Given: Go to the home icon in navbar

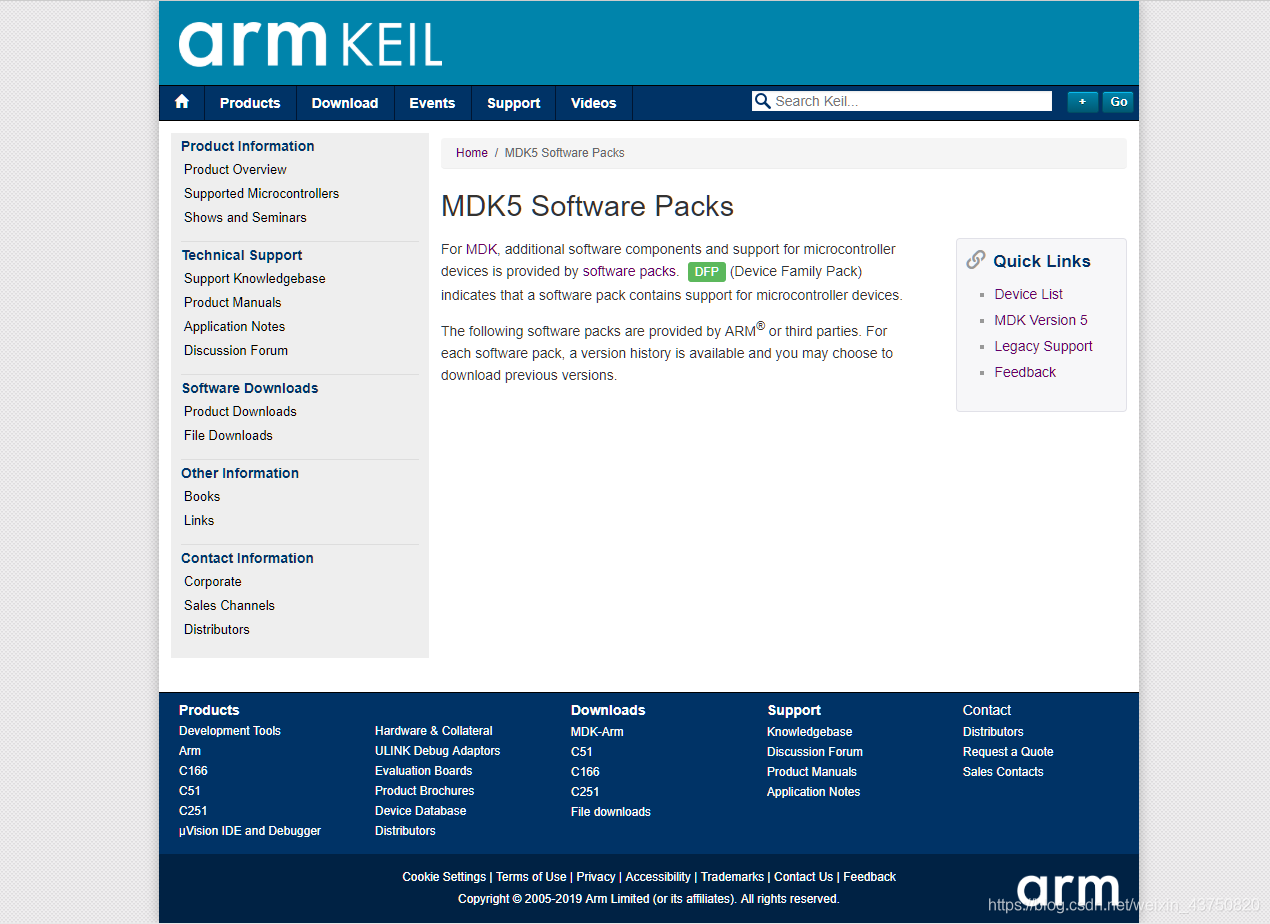Looking at the screenshot, I should [182, 102].
